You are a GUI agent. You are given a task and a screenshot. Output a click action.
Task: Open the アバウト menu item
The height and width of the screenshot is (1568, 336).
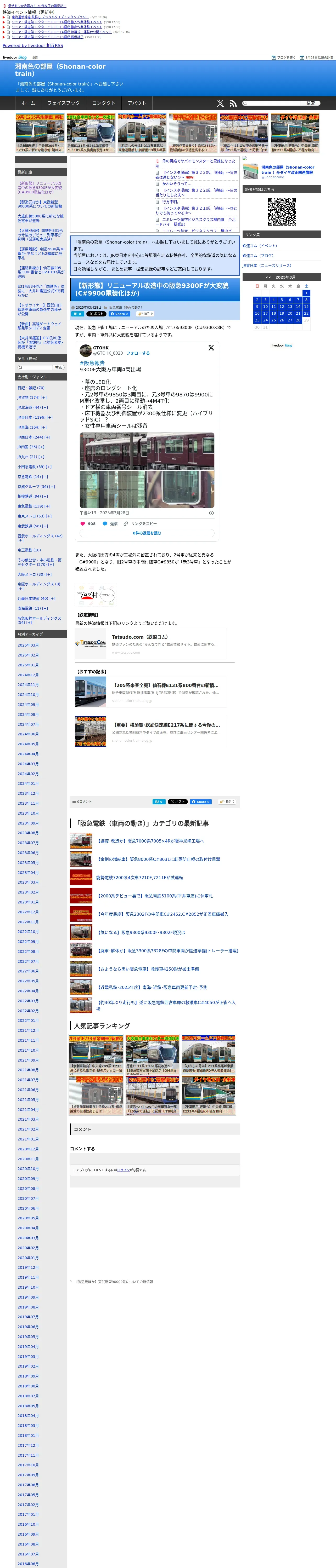coord(137,103)
